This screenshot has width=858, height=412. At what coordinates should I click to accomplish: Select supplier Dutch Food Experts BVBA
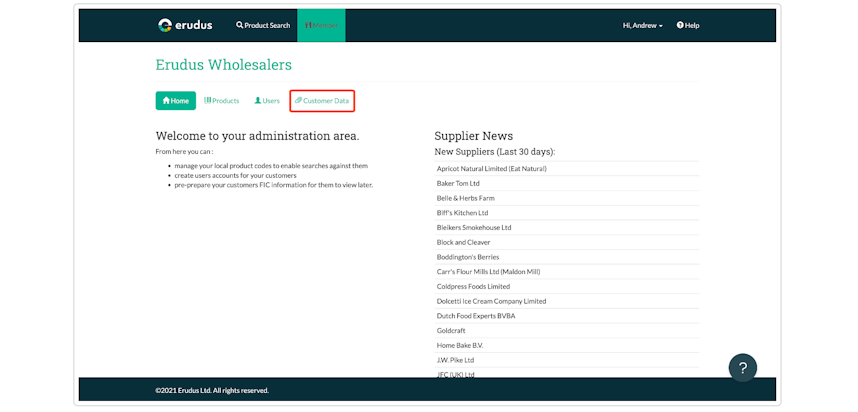coord(566,316)
